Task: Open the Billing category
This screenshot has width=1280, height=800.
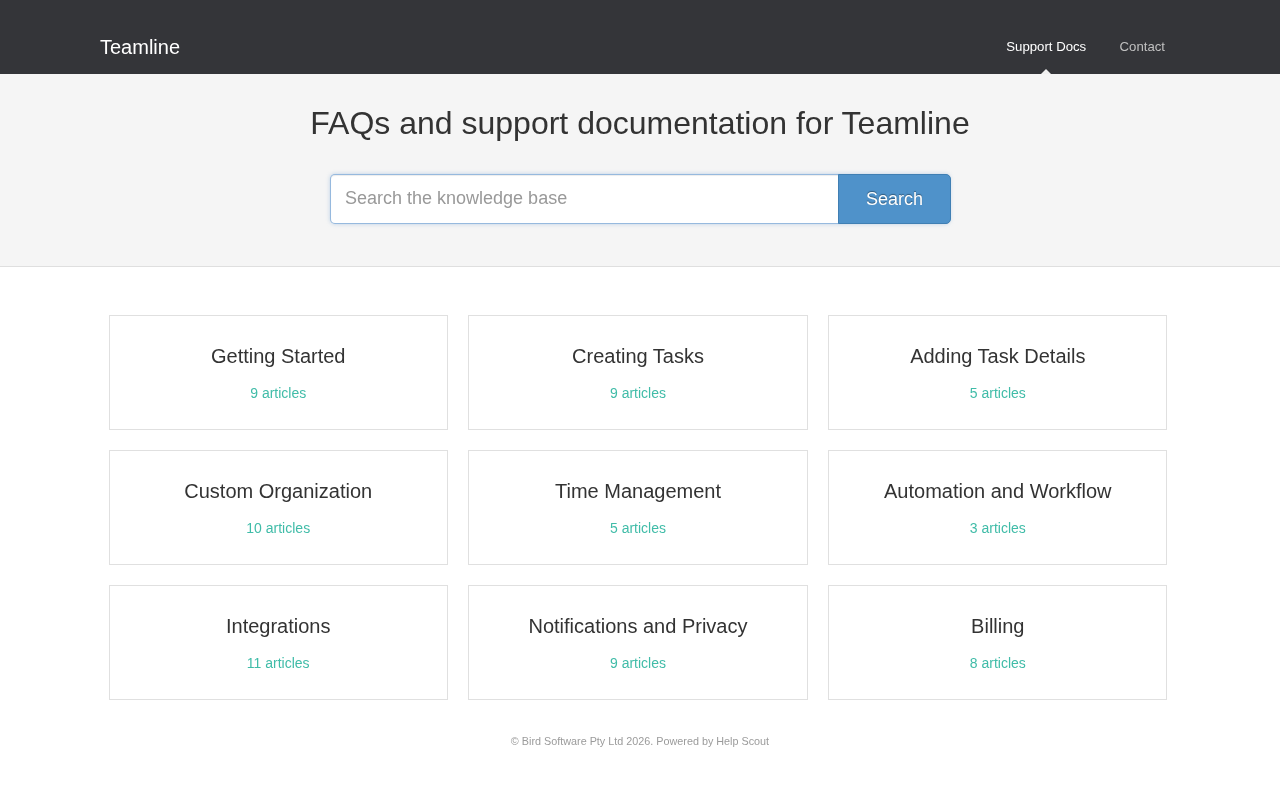Action: [997, 643]
